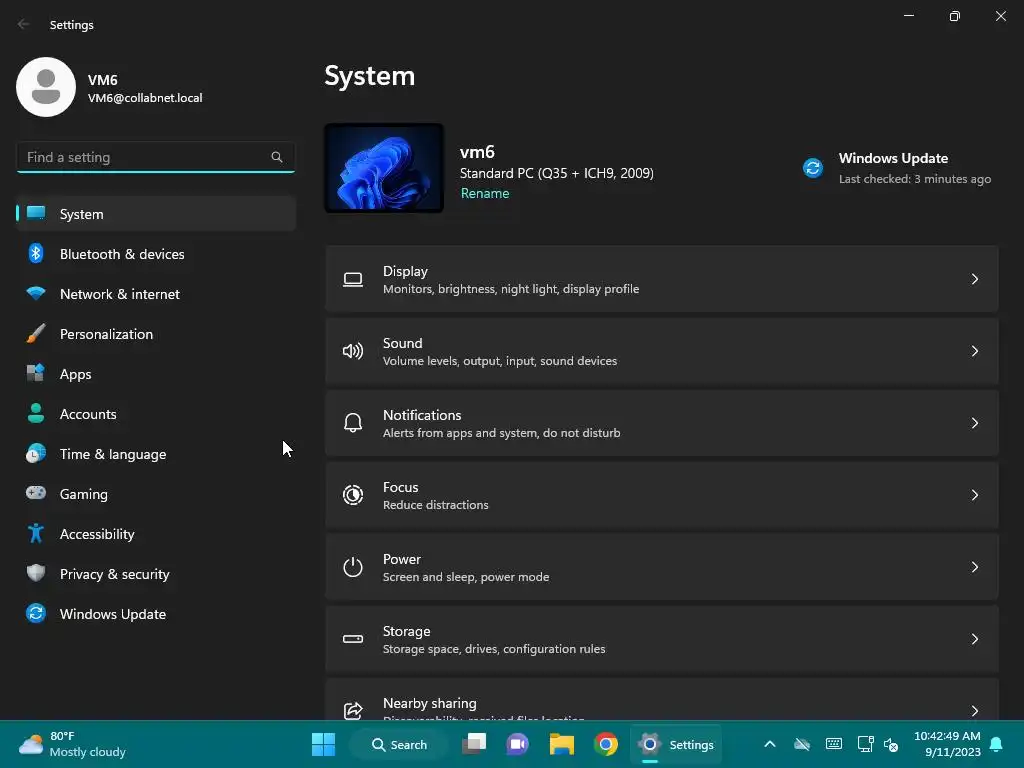Open the notification bell in taskbar
1024x768 pixels.
[x=997, y=744]
